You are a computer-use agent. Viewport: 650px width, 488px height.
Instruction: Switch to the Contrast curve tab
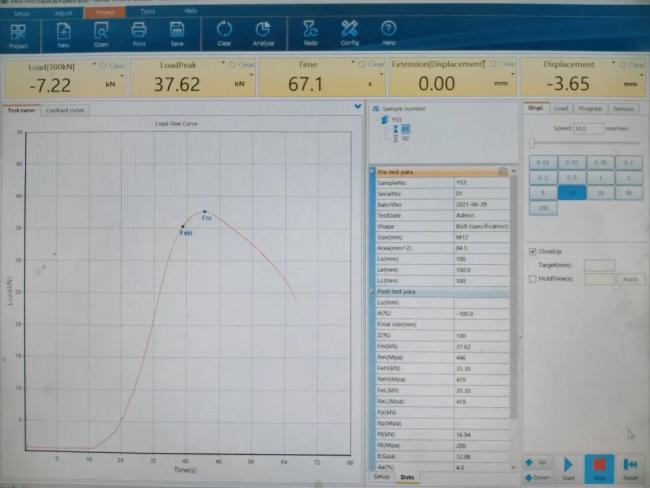click(x=65, y=110)
